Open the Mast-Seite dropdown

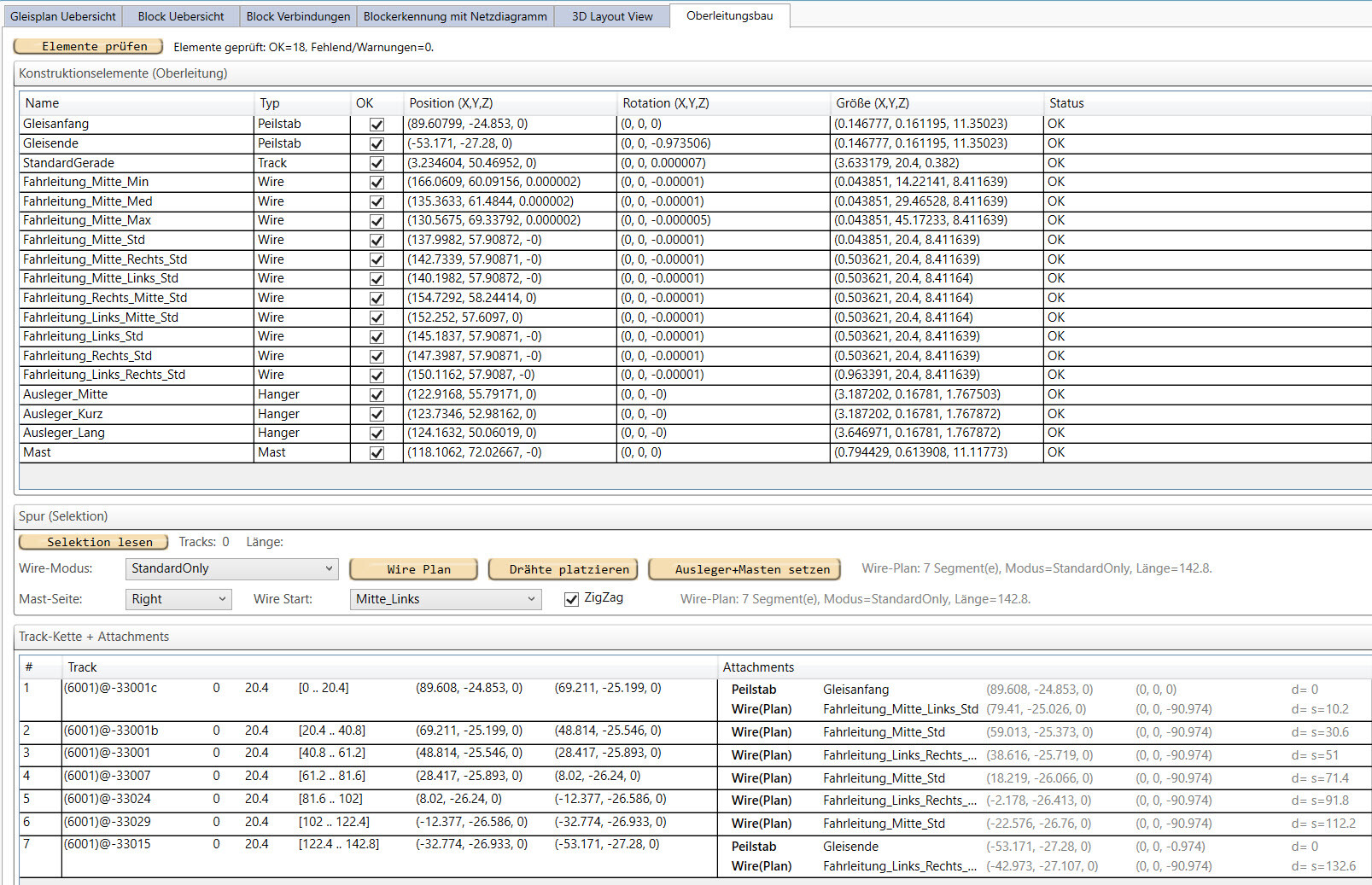tap(178, 599)
